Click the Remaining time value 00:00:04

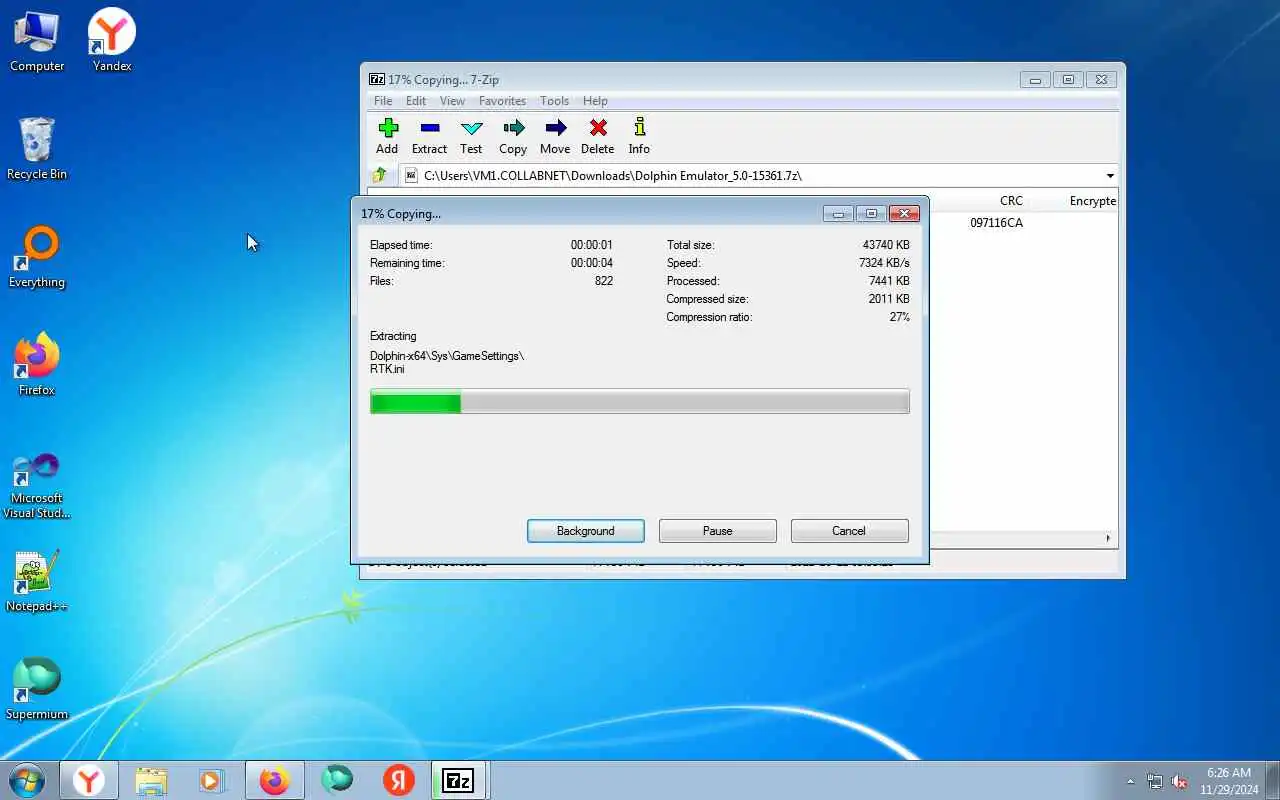[592, 263]
